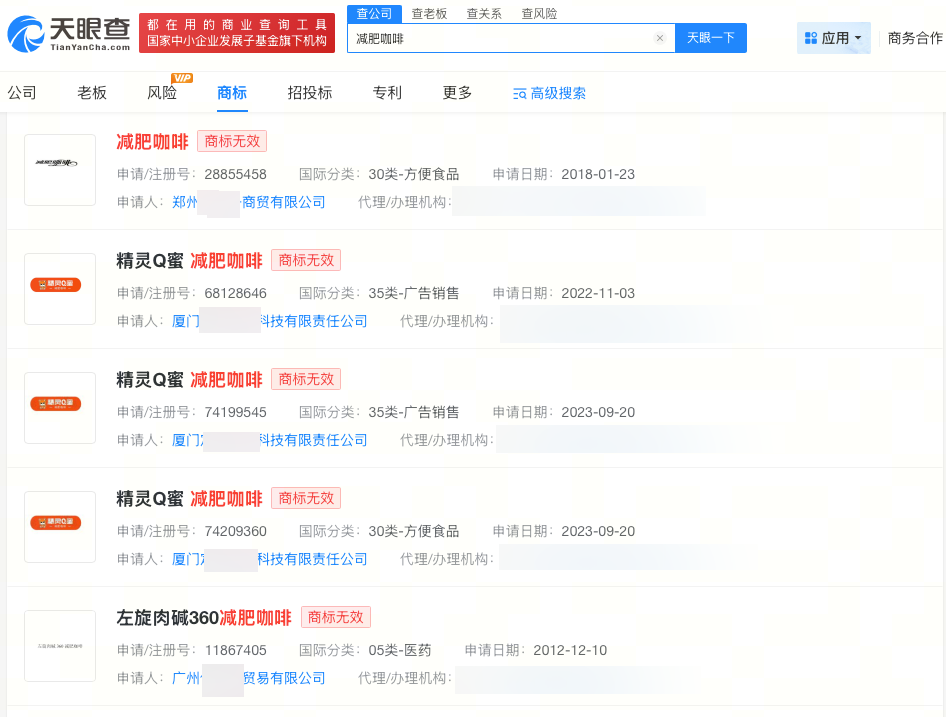This screenshot has height=717, width=946.
Task: Open applicant link 郑州...商贸有限公司
Action: [249, 202]
